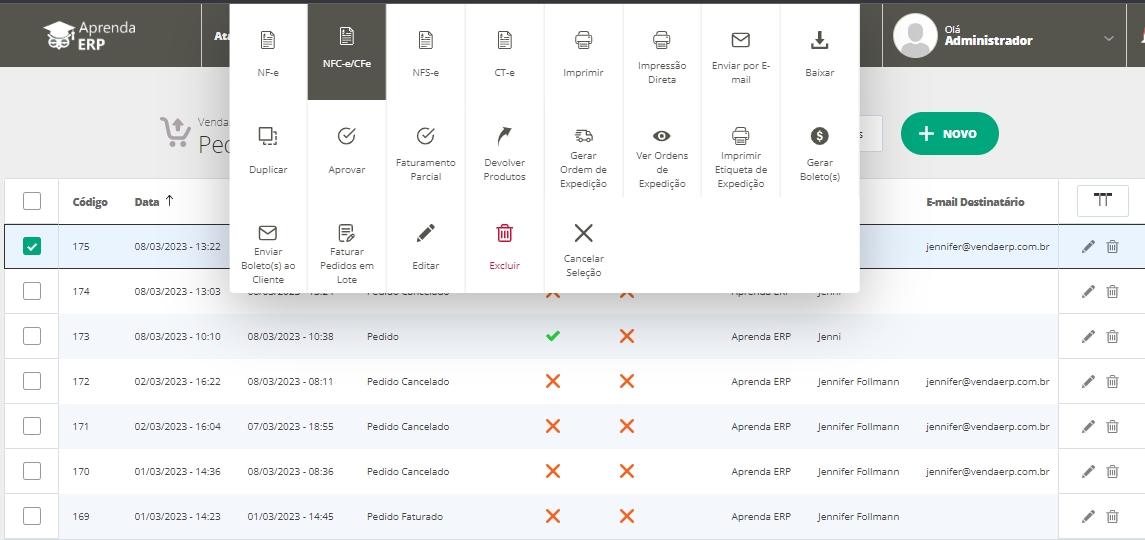Uncheck the checkbox for order 175
Viewport: 1145px width, 540px height.
click(32, 246)
